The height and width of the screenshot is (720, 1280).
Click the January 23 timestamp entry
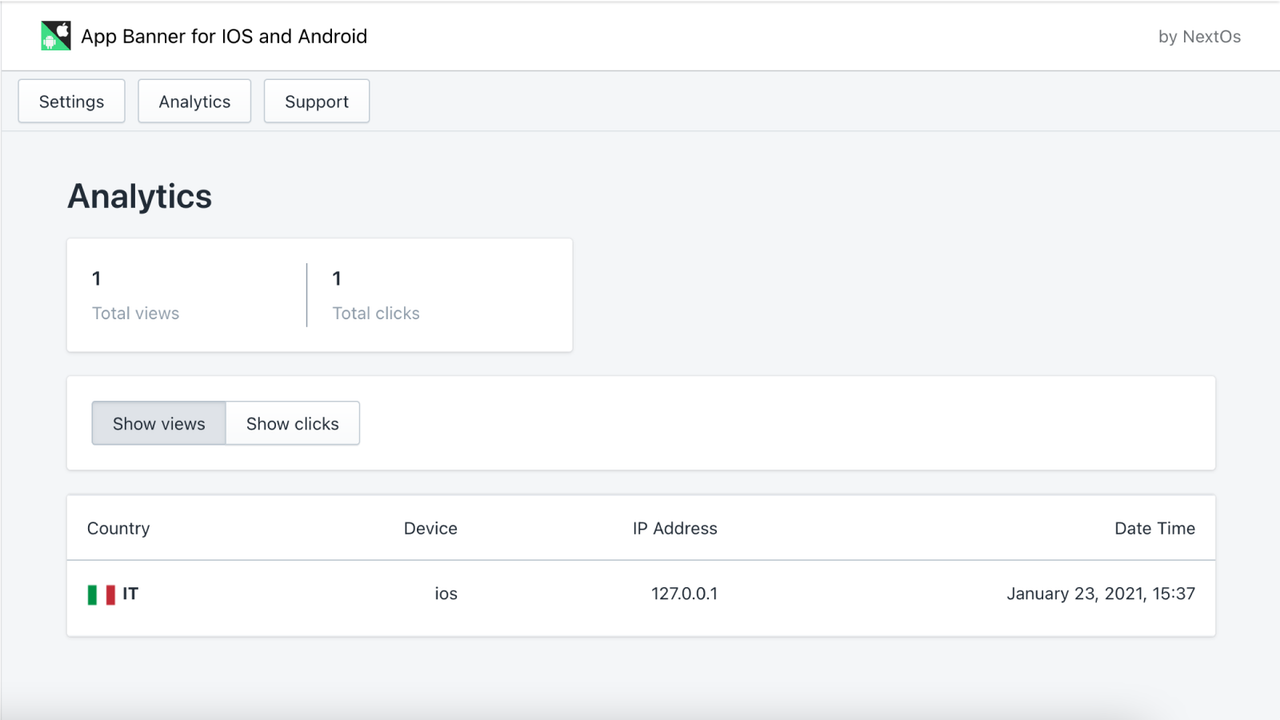point(1100,593)
